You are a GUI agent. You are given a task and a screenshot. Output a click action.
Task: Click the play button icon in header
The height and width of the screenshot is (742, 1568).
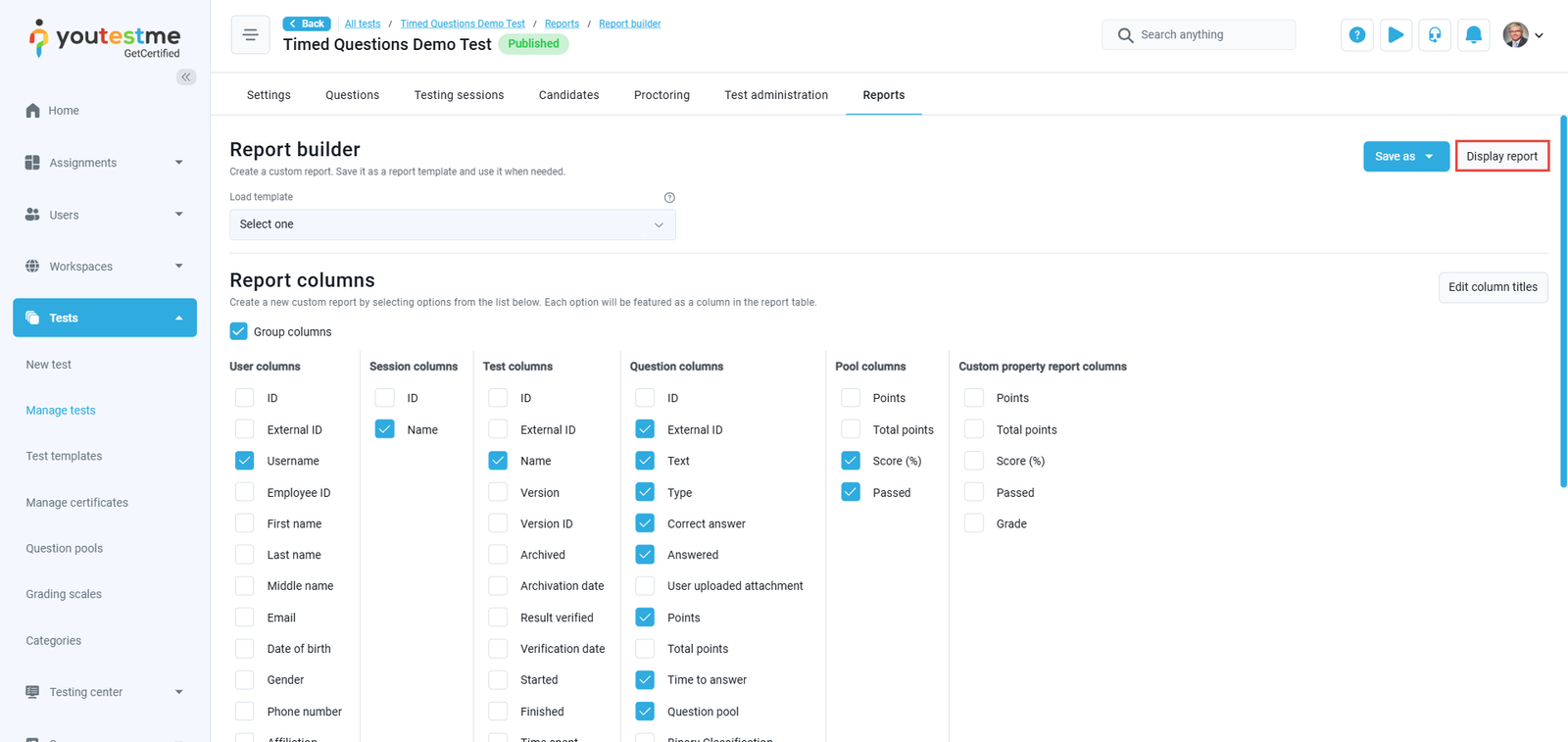[x=1396, y=35]
